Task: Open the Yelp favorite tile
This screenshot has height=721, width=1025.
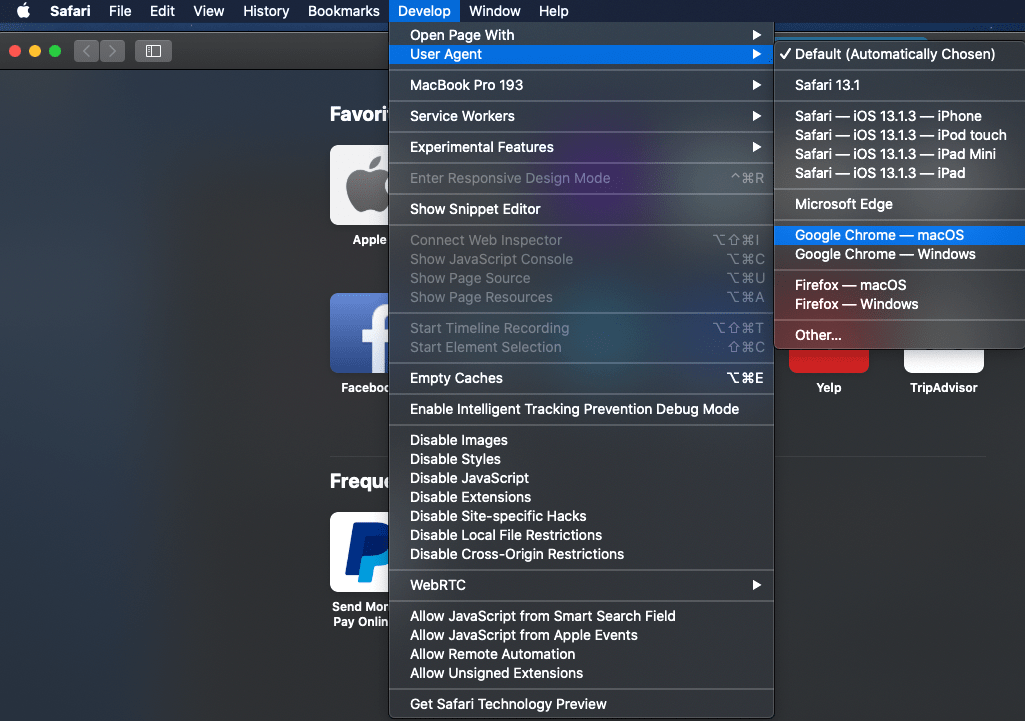Action: [829, 361]
